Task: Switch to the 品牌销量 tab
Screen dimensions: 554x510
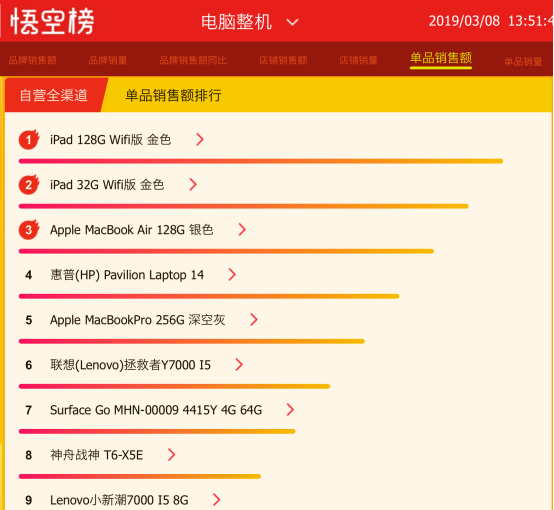Action: pyautogui.click(x=108, y=60)
